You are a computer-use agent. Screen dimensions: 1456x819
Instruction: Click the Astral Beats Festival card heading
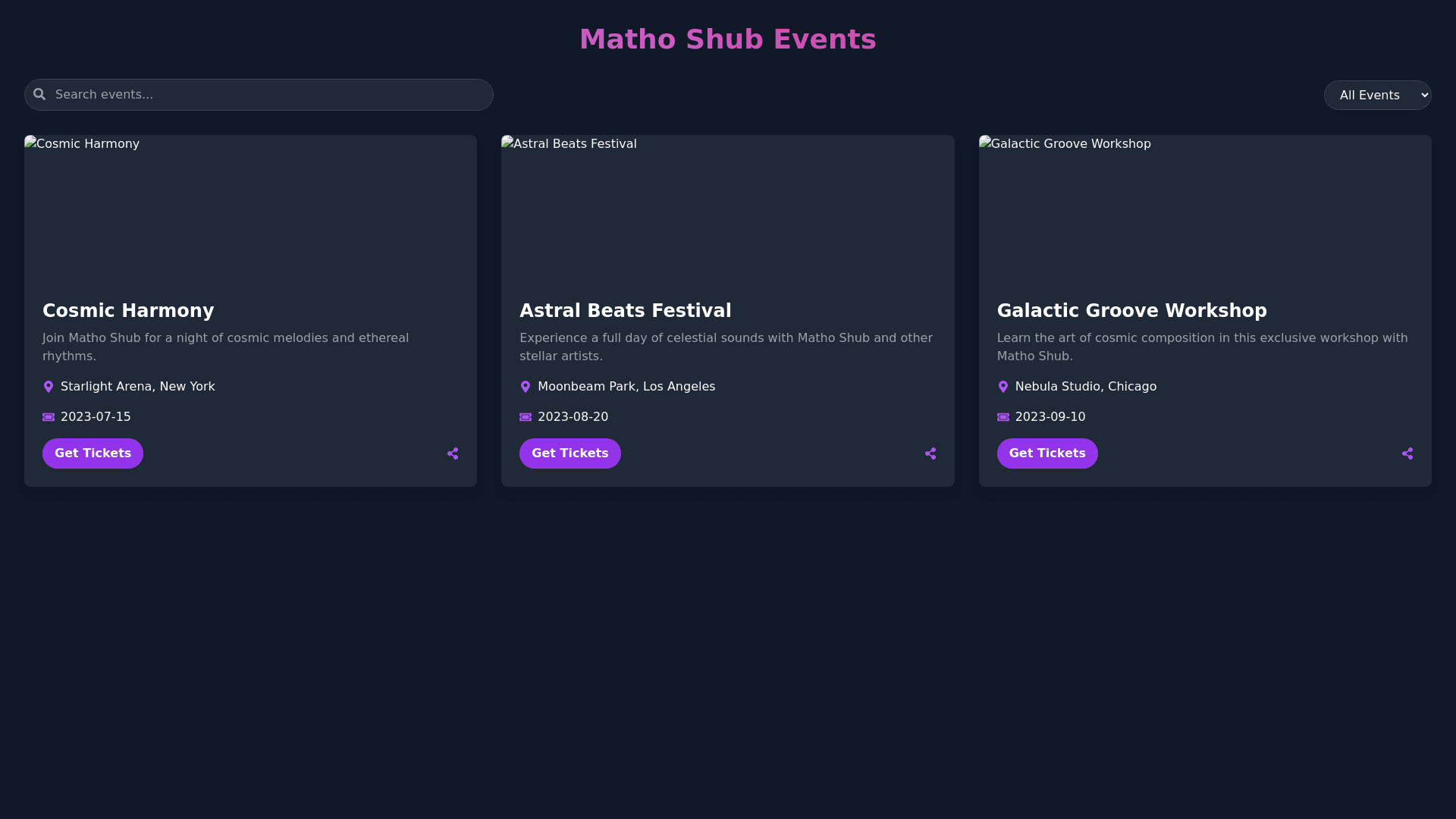[625, 311]
